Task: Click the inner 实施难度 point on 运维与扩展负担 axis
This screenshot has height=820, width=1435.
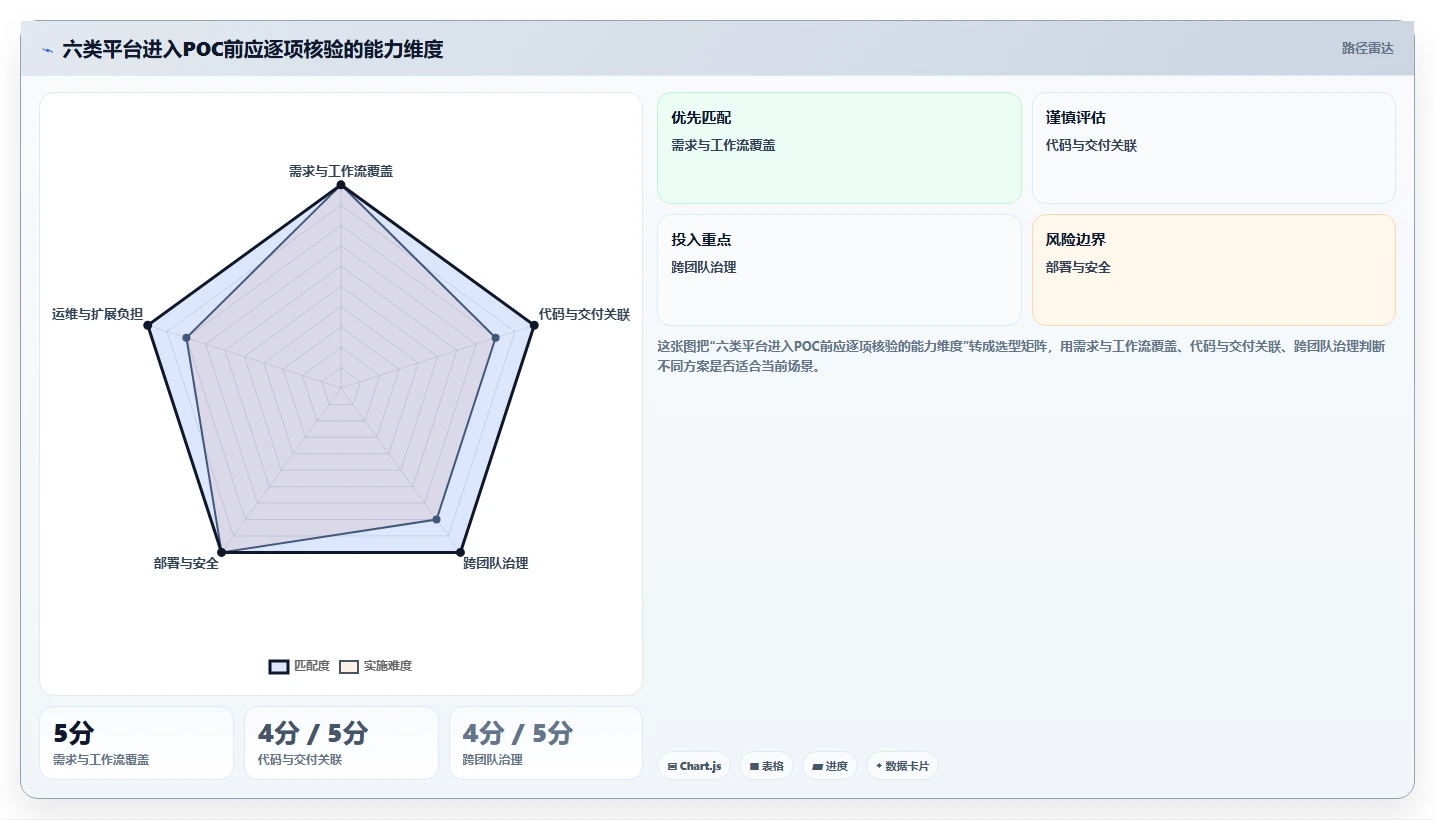Action: pyautogui.click(x=187, y=338)
